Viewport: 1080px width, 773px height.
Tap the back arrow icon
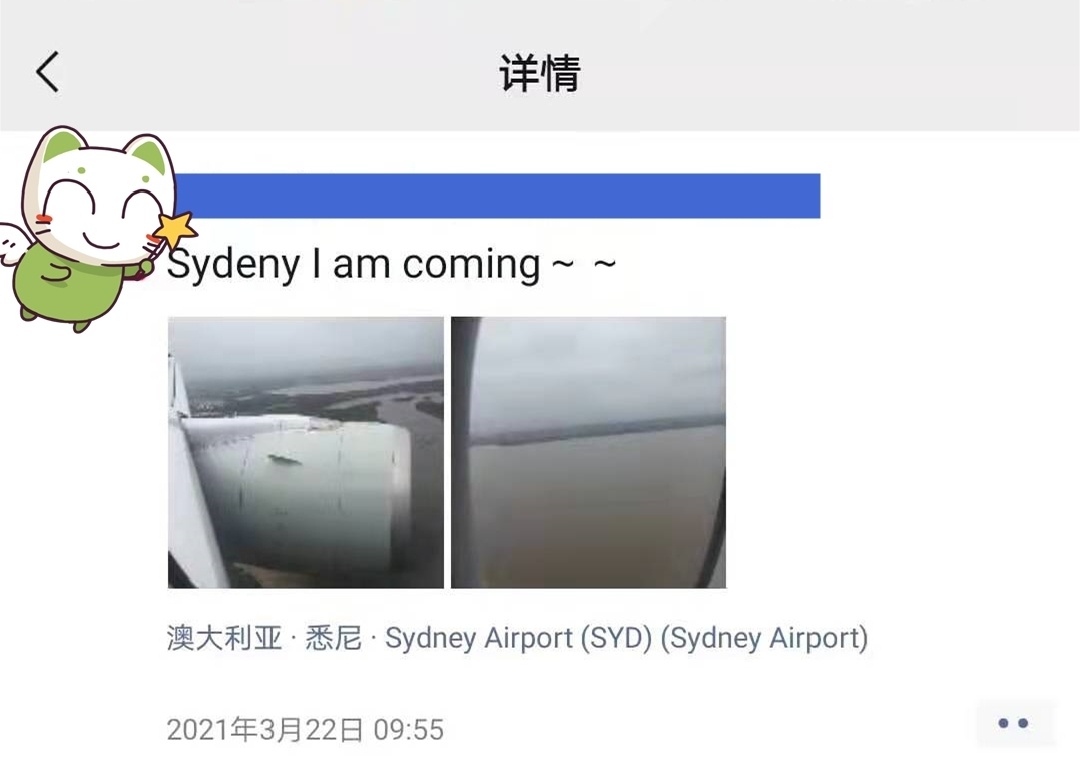(x=48, y=72)
